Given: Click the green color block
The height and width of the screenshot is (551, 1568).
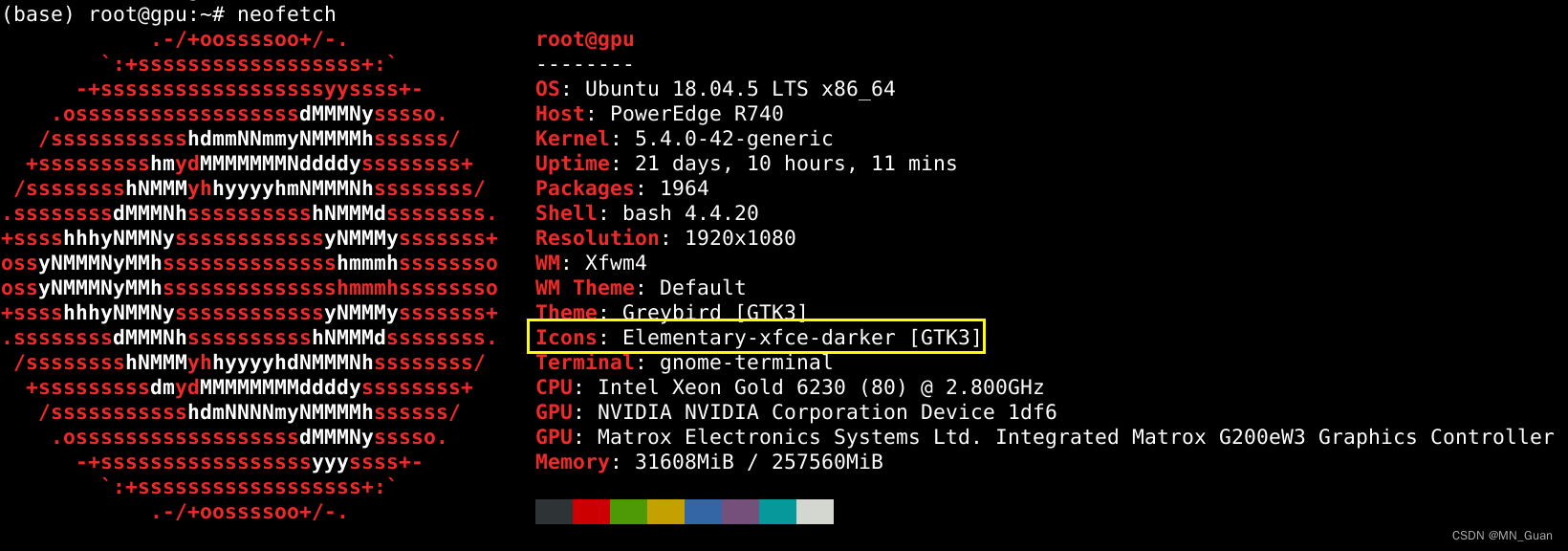Looking at the screenshot, I should (628, 512).
